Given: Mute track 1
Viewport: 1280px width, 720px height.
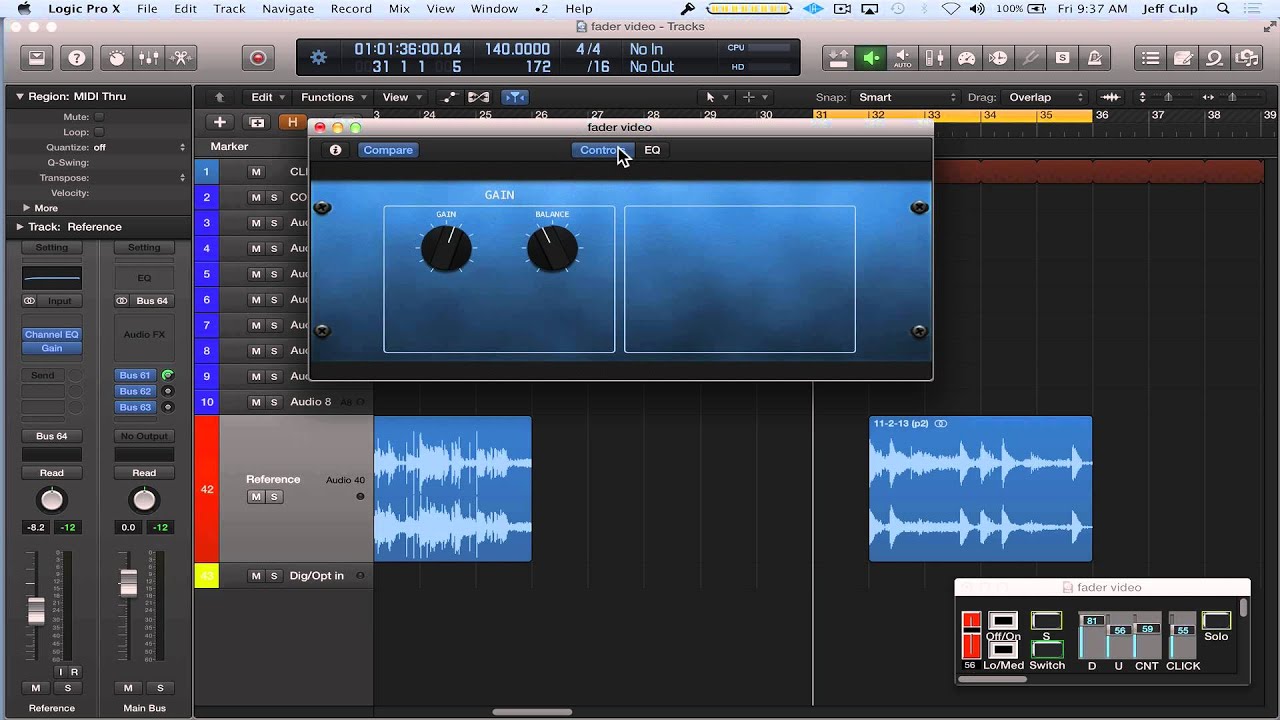Looking at the screenshot, I should coord(256,172).
